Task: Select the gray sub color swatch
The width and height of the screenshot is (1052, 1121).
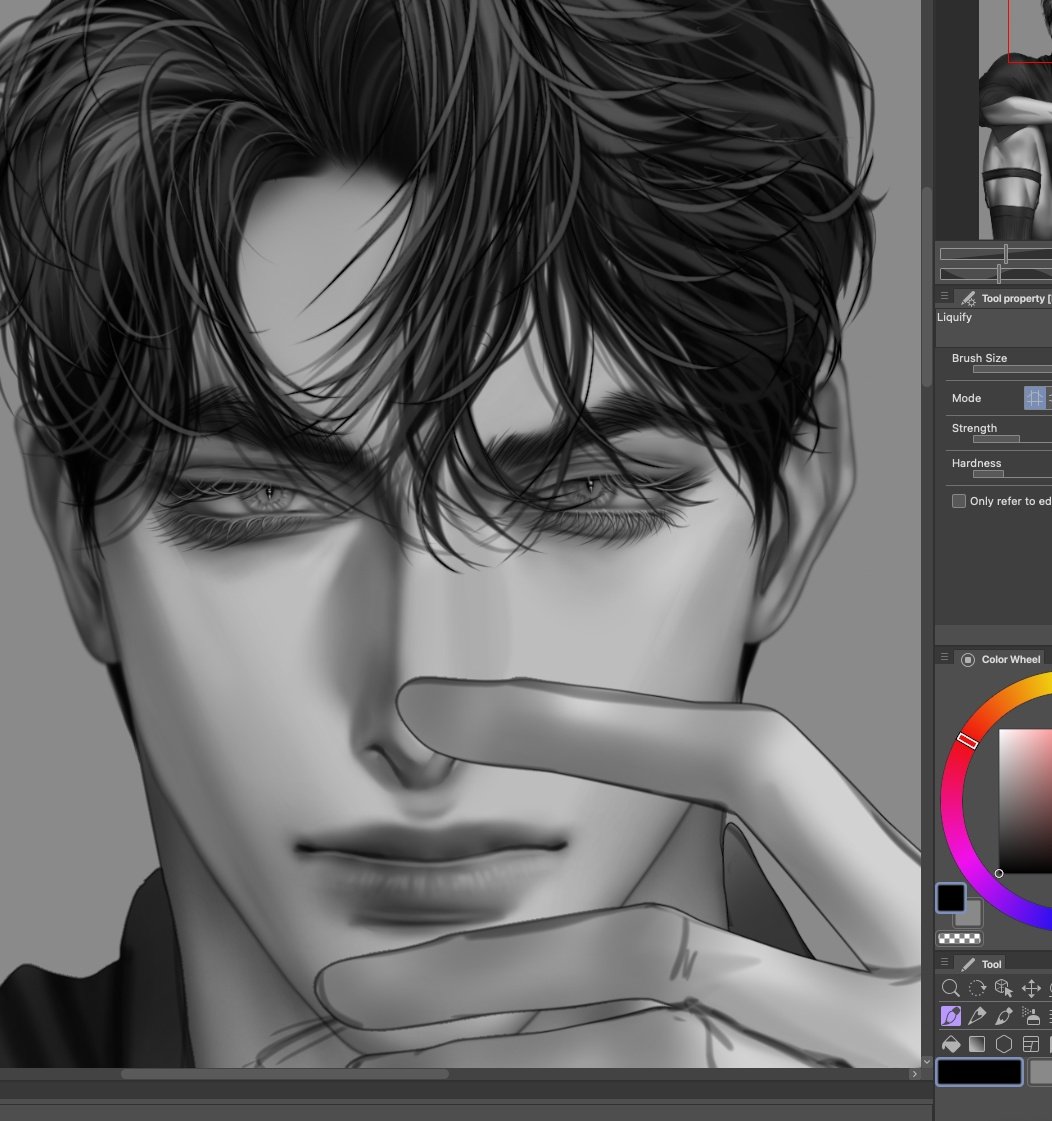Action: [x=972, y=916]
